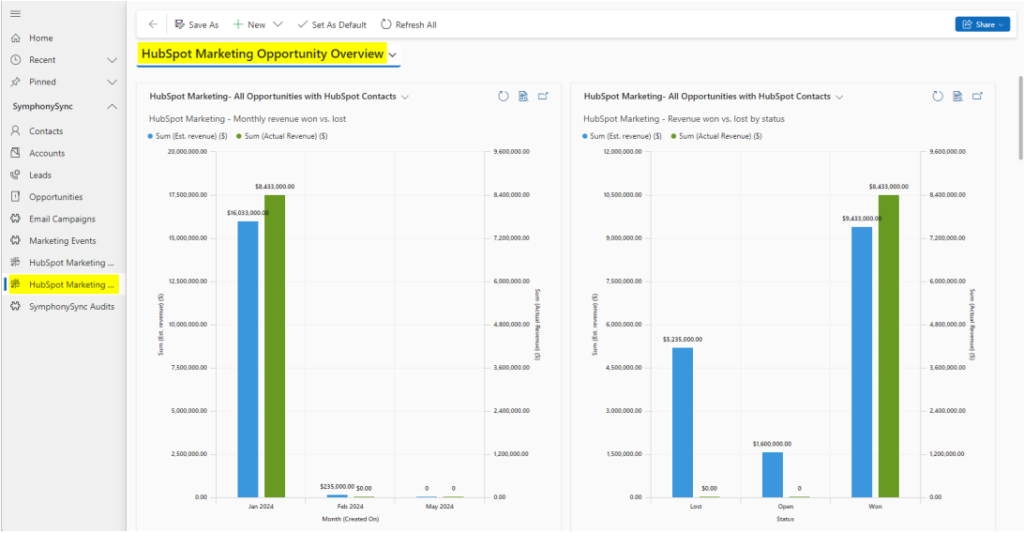Screen dimensions: 1024x533
Task: Select the highlighted HubSpot Marketing sidebar item
Action: click(63, 285)
